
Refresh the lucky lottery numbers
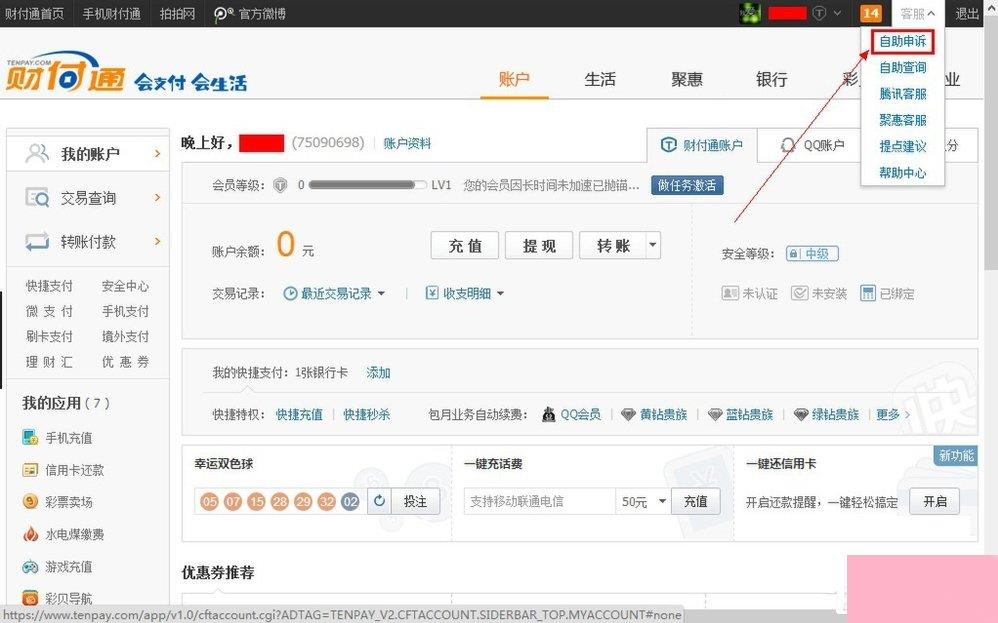tap(379, 501)
